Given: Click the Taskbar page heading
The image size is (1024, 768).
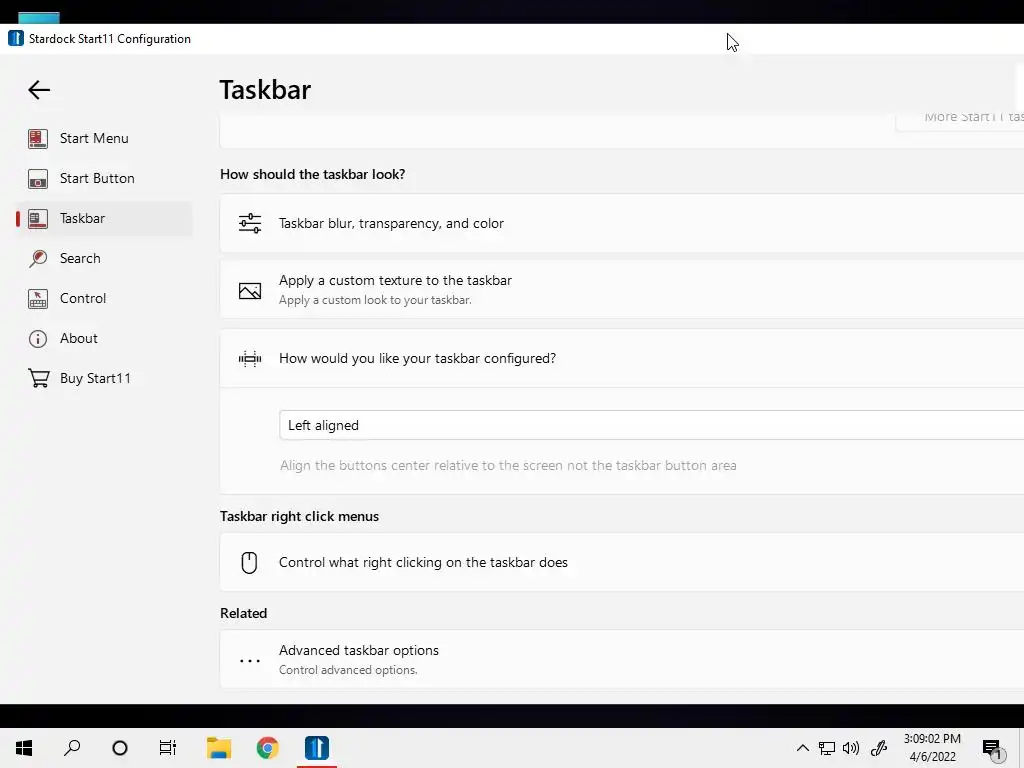Looking at the screenshot, I should (265, 90).
